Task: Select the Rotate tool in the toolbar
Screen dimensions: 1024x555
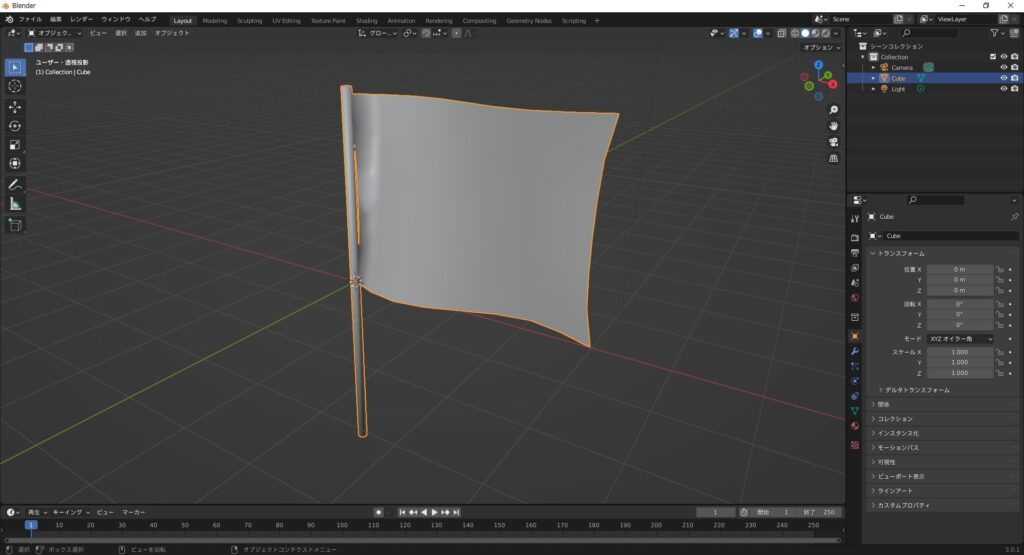Action: (15, 126)
